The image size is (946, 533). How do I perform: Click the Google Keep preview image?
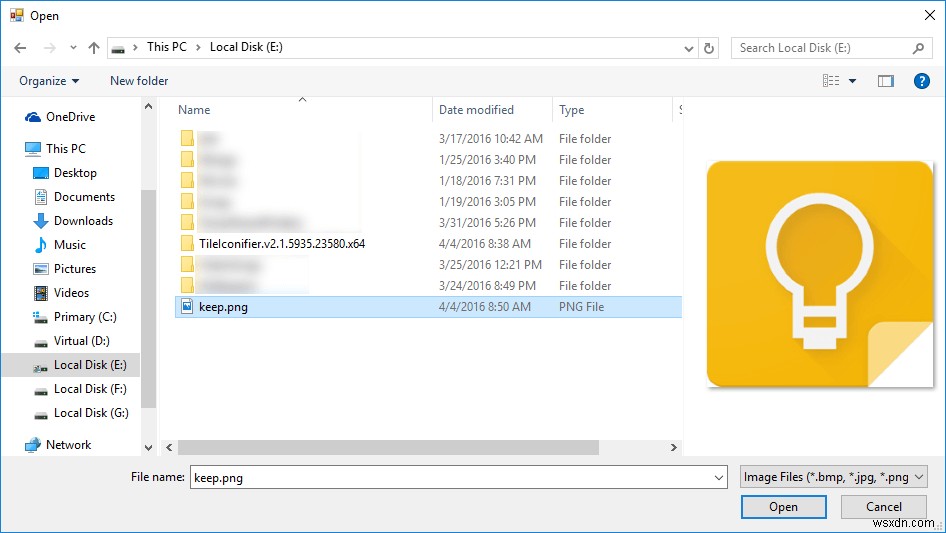[819, 274]
